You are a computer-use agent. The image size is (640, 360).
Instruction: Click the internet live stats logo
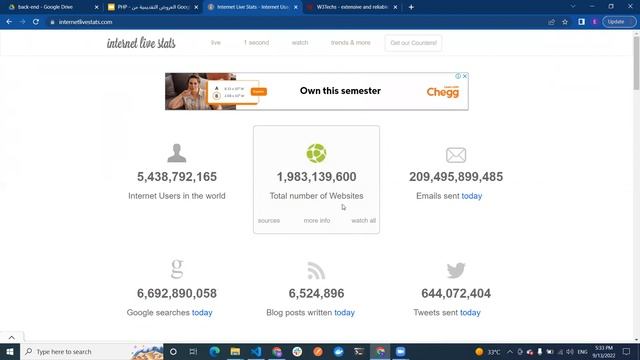click(x=141, y=43)
